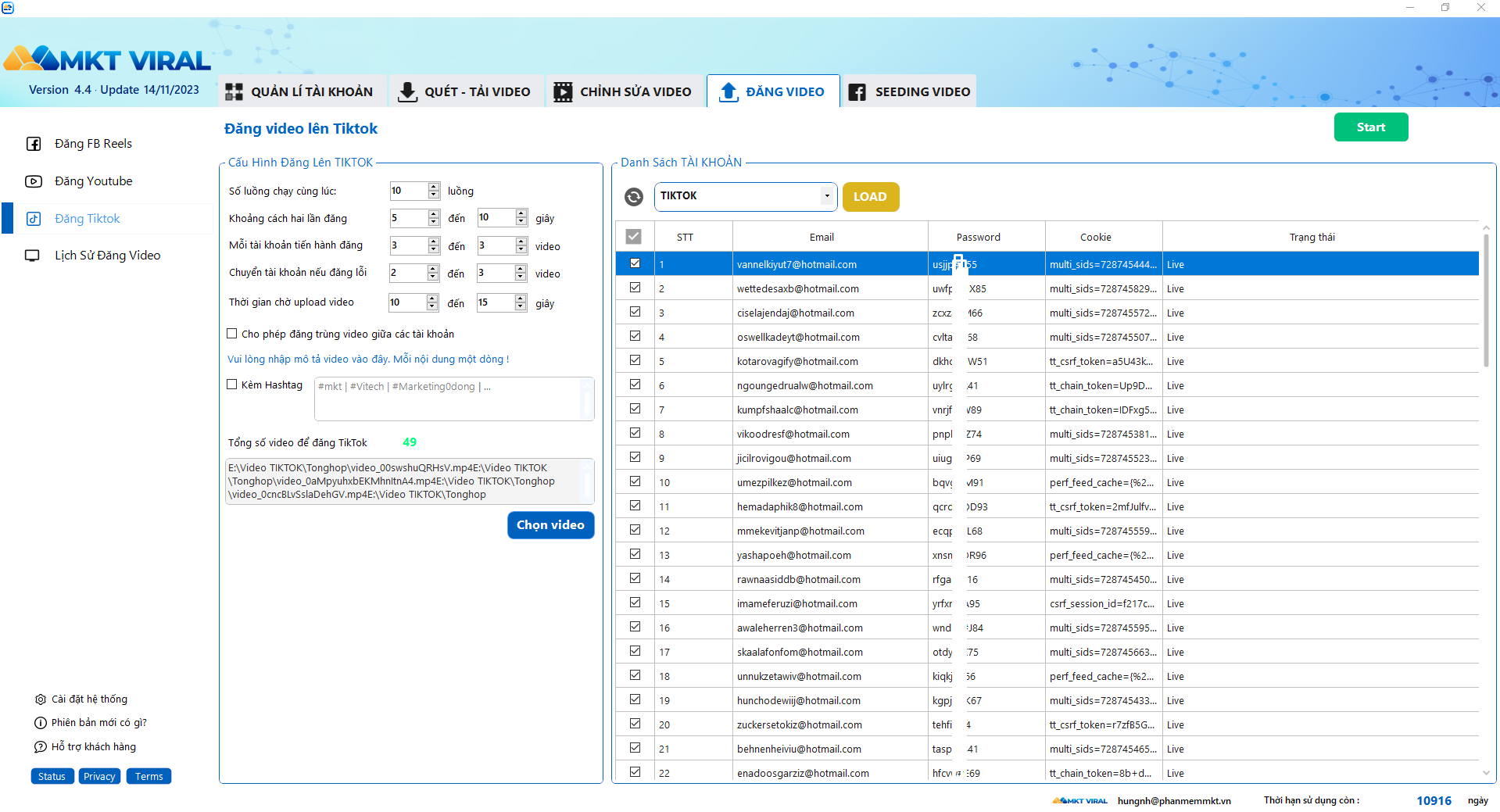Uncheck account row wettedesaxb@hotmail.com
This screenshot has height=812, width=1500.
[x=635, y=288]
